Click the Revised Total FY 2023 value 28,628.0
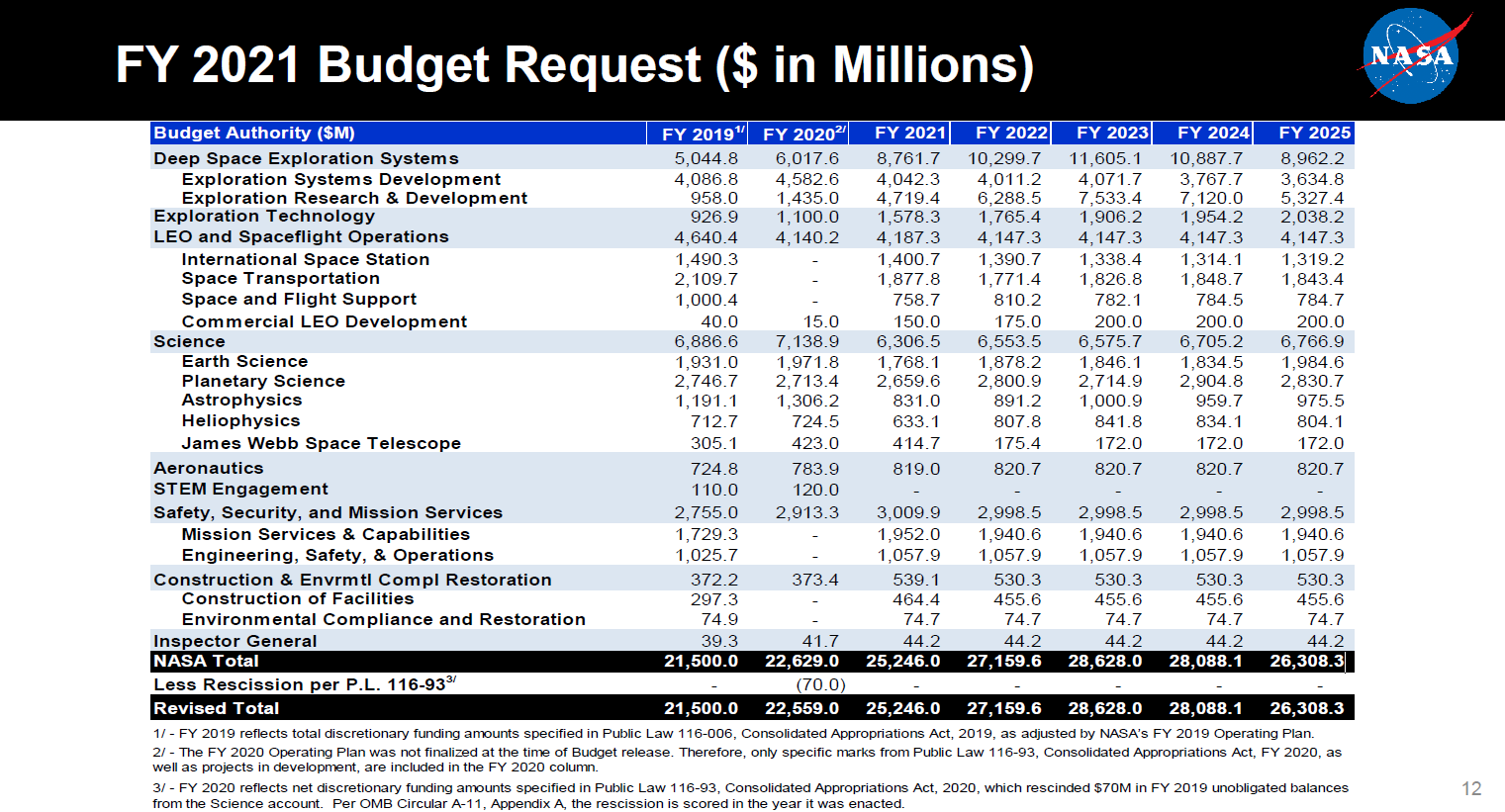Screen dimensions: 1505x812 point(1104,708)
